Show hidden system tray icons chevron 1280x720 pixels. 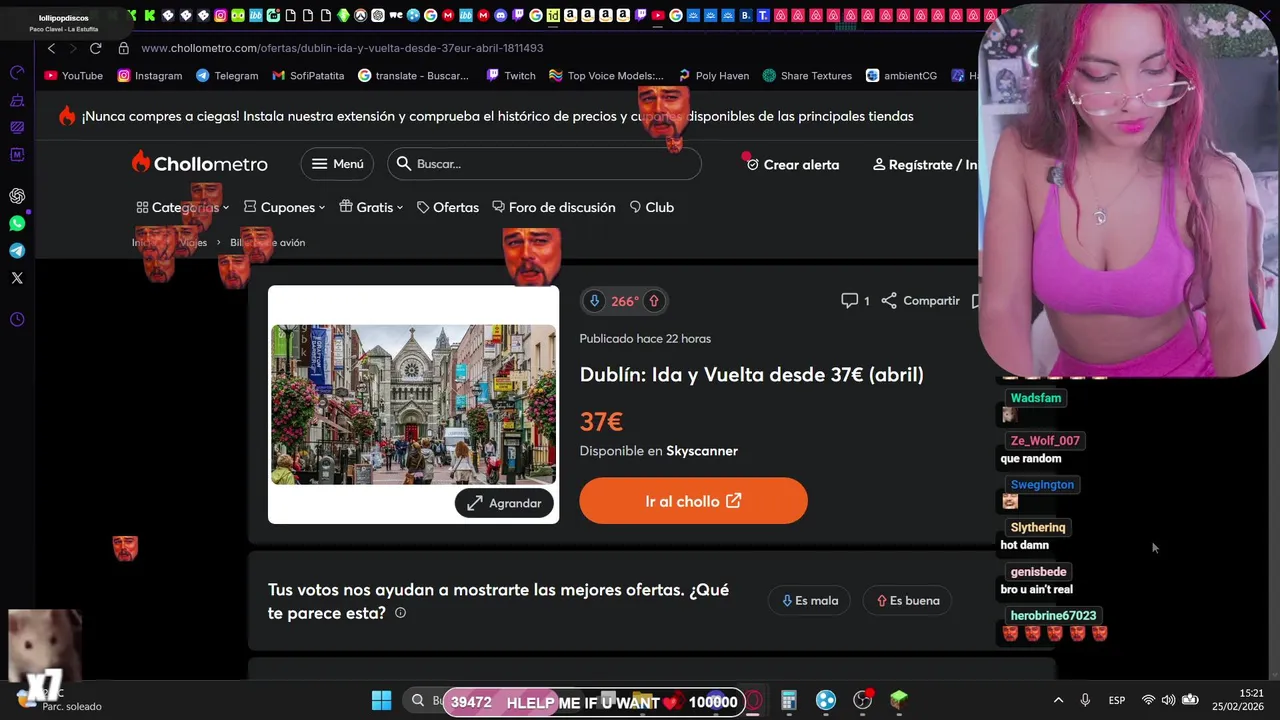(1058, 700)
